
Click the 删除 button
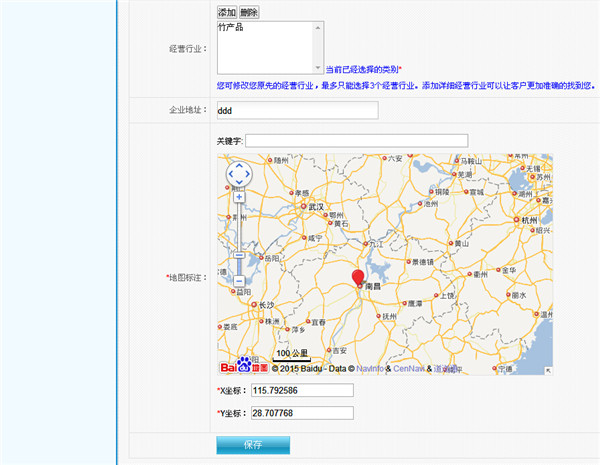click(x=249, y=12)
